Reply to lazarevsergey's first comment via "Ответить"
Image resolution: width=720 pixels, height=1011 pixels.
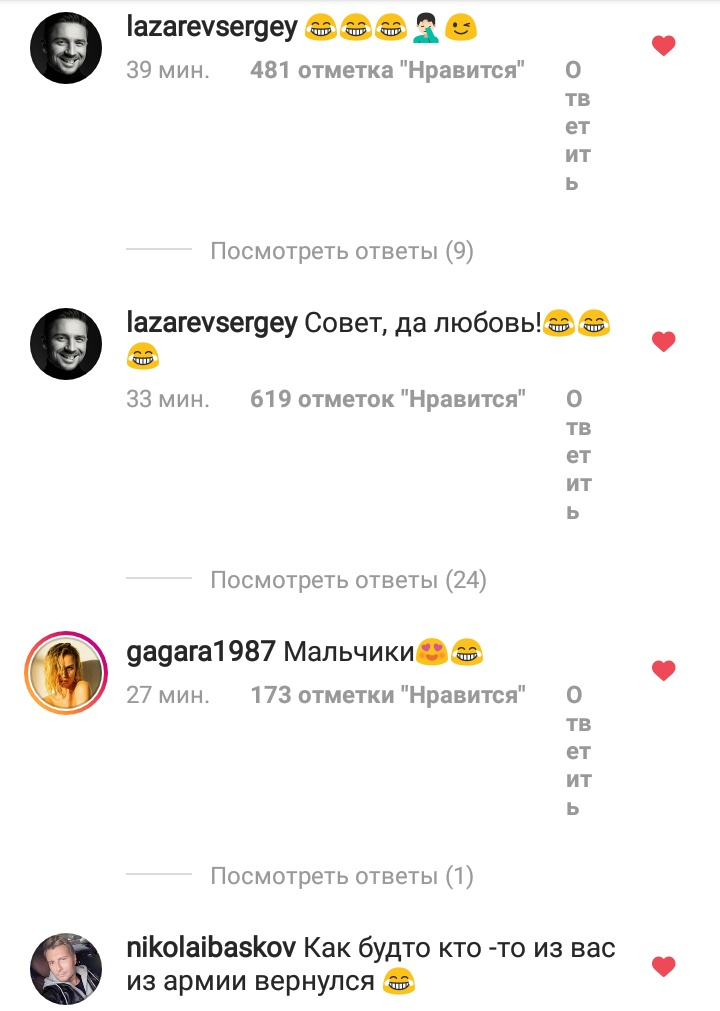point(578,126)
